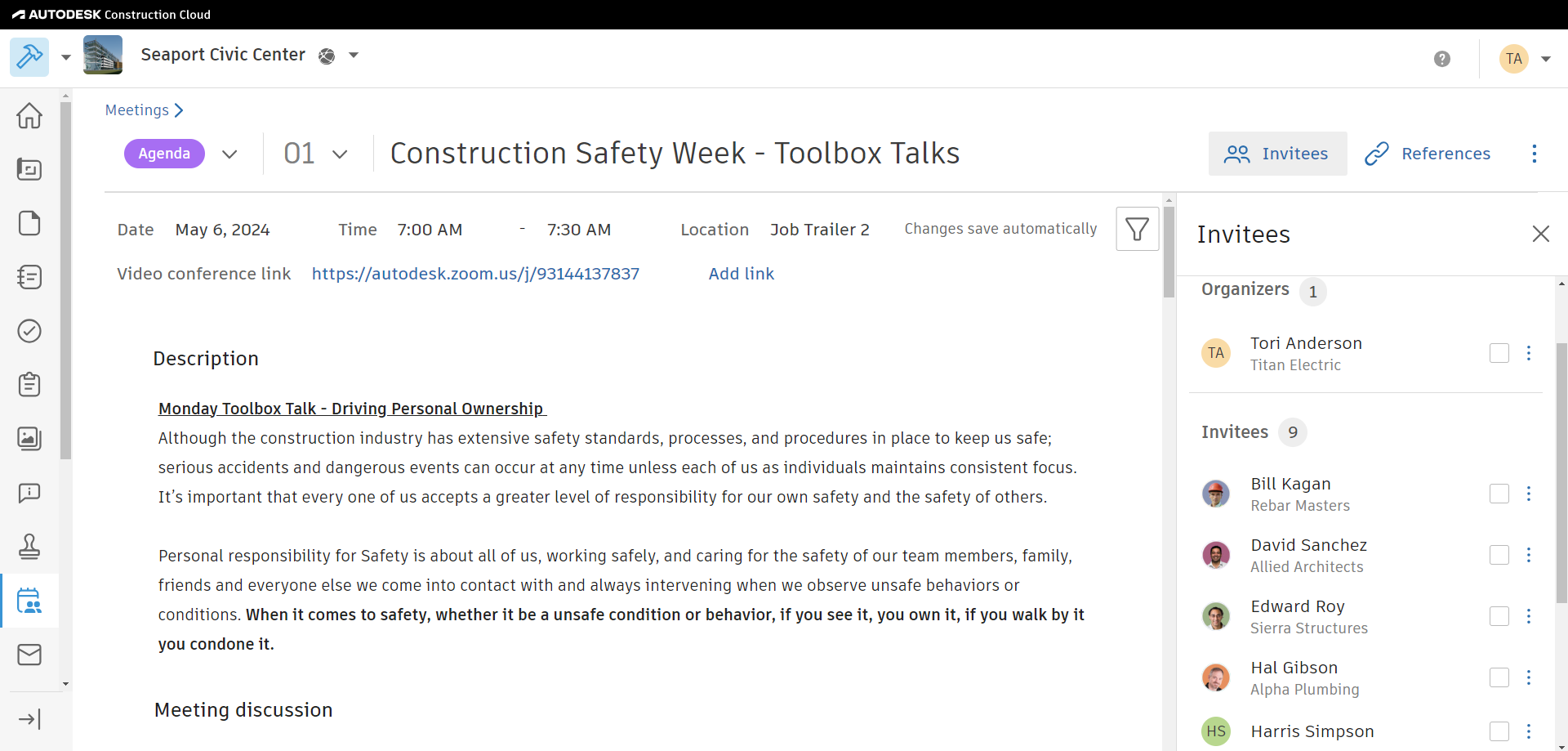Switch to the References panel

tap(1428, 154)
